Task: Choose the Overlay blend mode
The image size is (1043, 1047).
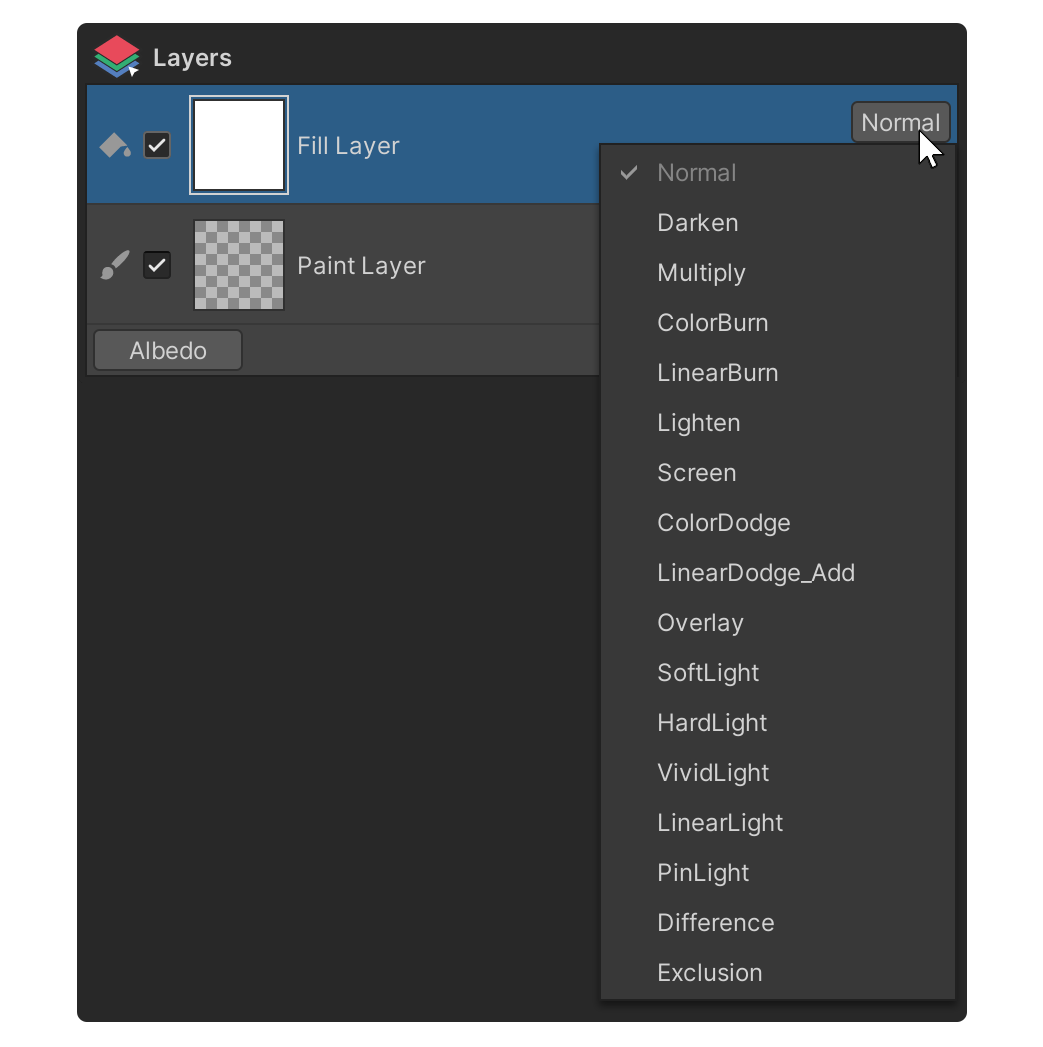Action: tap(778, 623)
